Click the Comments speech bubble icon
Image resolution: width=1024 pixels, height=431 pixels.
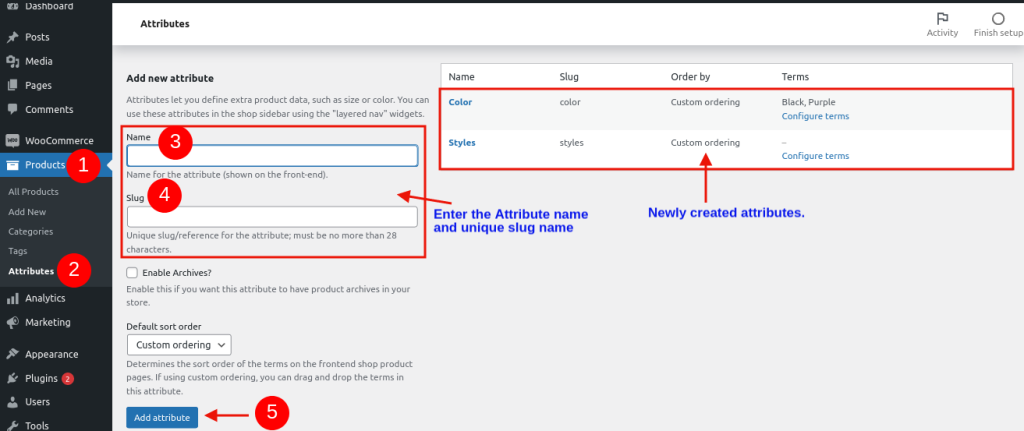coord(12,109)
